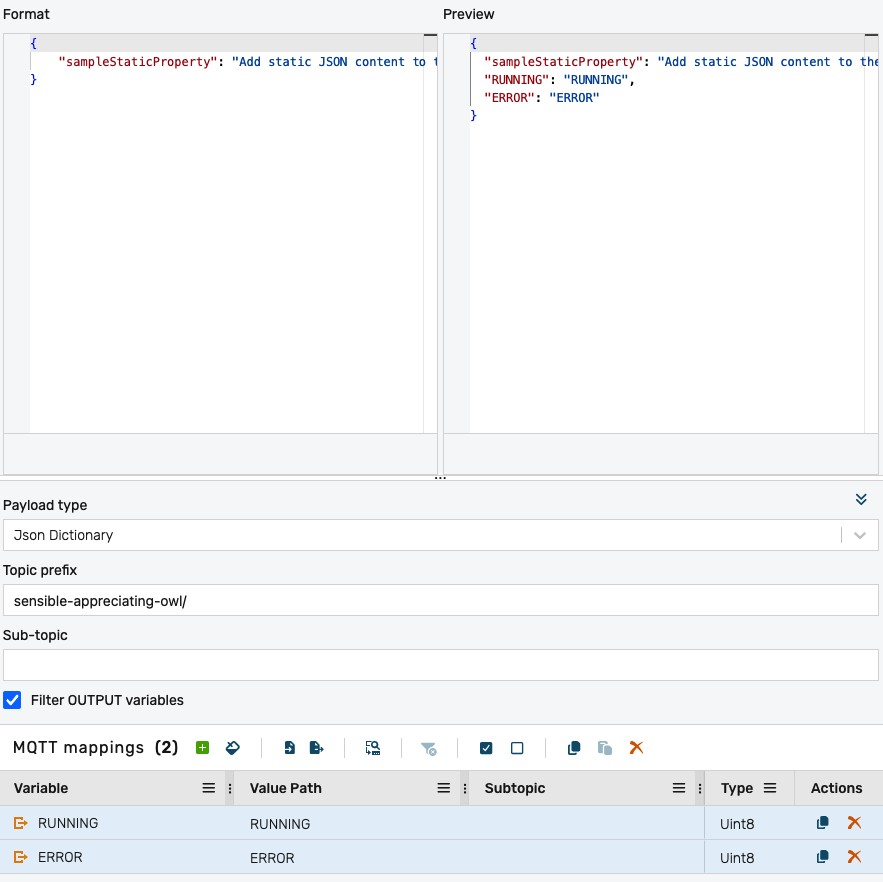Select all mapping rows
Viewport: 883px width, 882px height.
[x=486, y=748]
